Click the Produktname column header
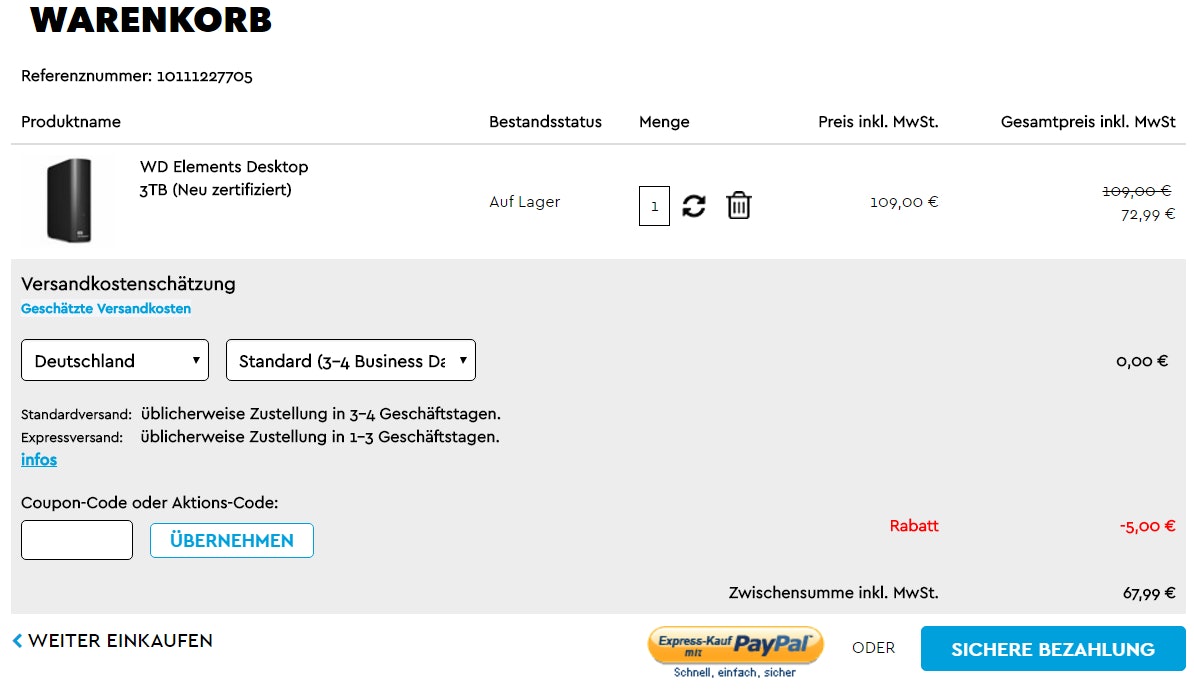The width and height of the screenshot is (1194, 690). (x=71, y=122)
